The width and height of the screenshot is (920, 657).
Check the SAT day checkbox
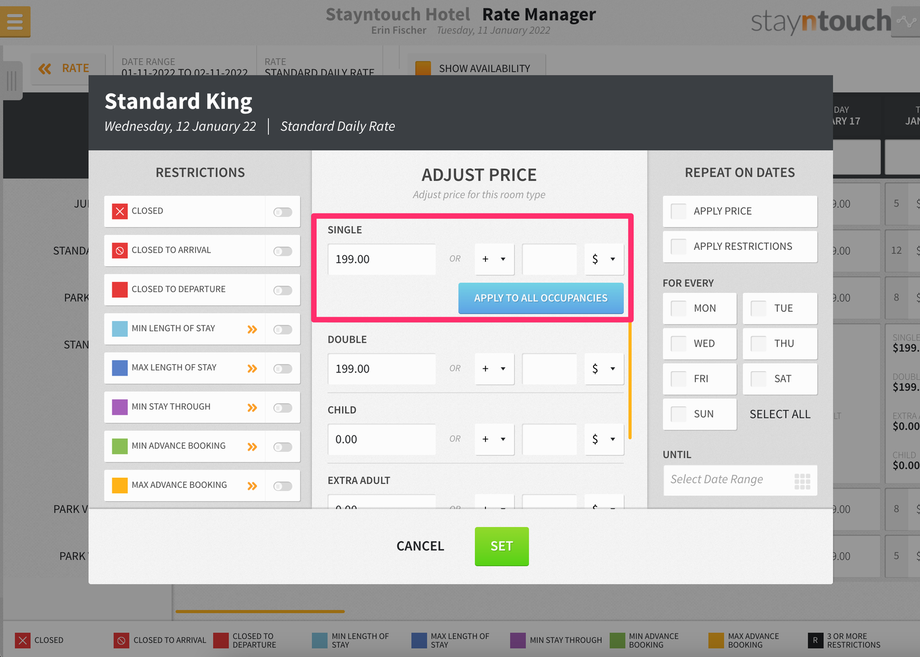[x=759, y=378]
